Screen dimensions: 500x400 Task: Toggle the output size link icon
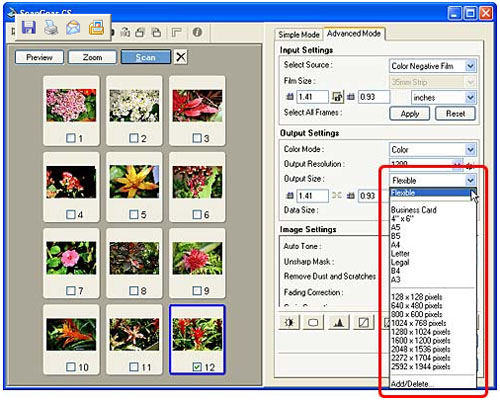[x=337, y=195]
